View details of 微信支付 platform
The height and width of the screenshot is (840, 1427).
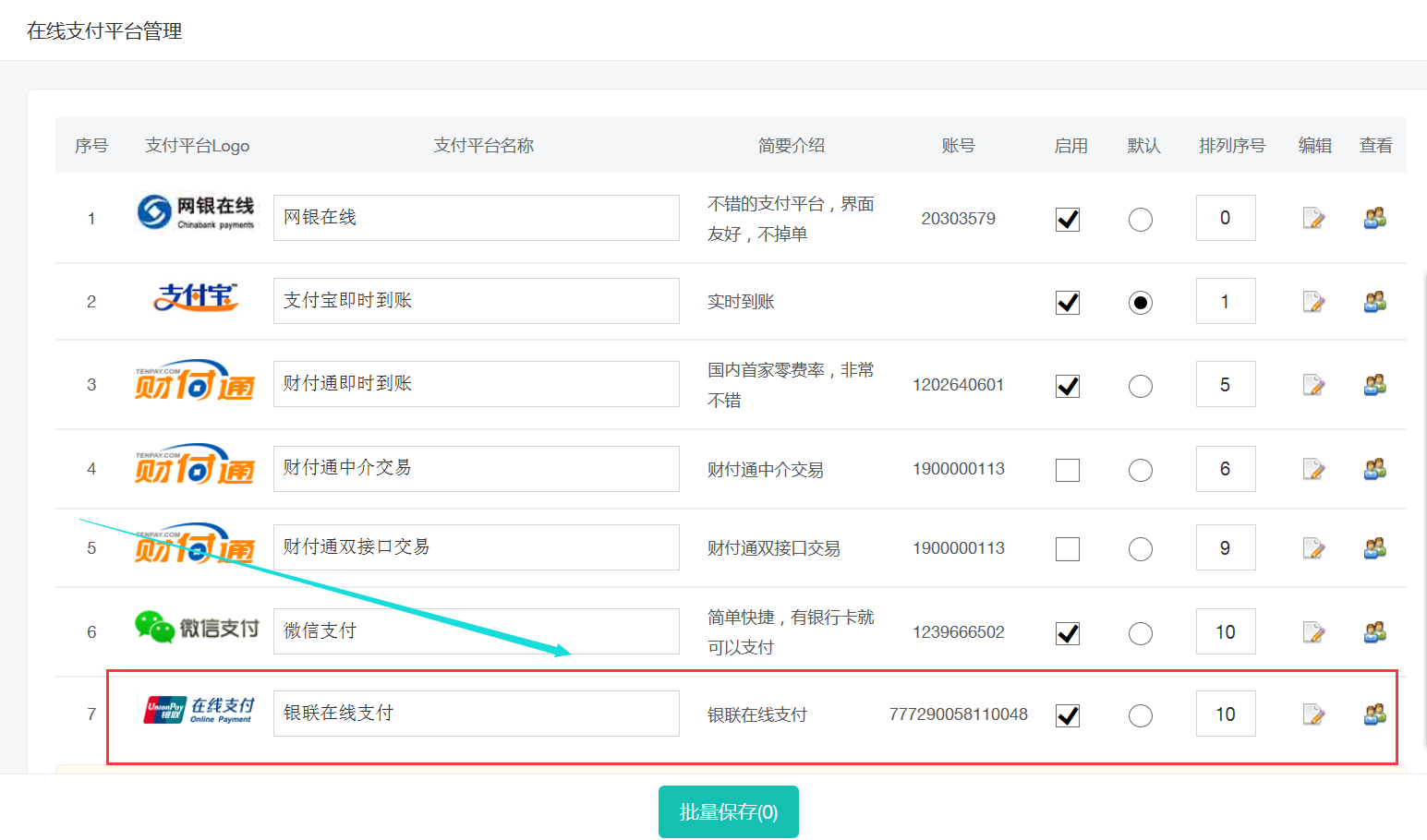[1375, 632]
